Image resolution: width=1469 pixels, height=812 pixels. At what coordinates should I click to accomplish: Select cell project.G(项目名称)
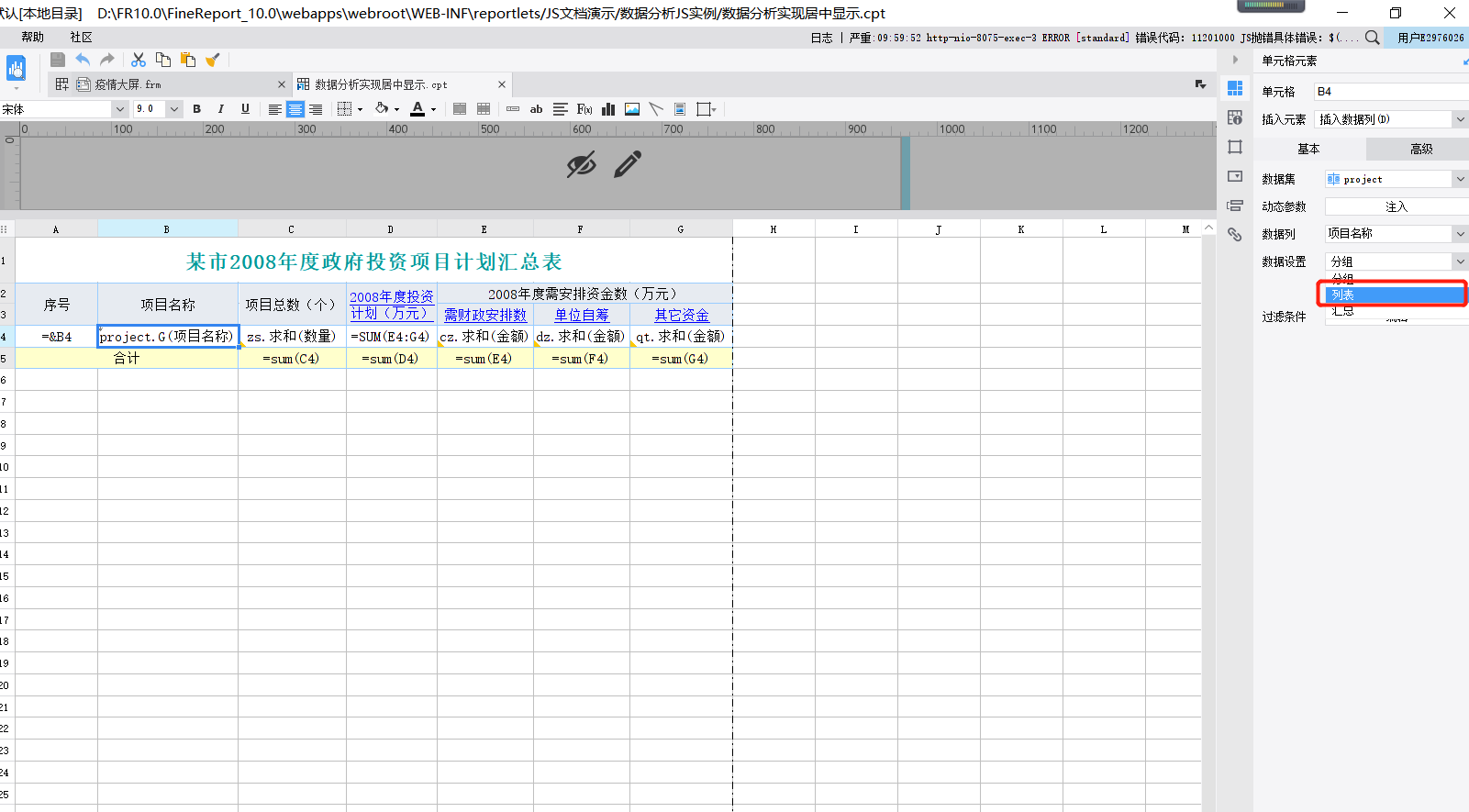pyautogui.click(x=168, y=337)
